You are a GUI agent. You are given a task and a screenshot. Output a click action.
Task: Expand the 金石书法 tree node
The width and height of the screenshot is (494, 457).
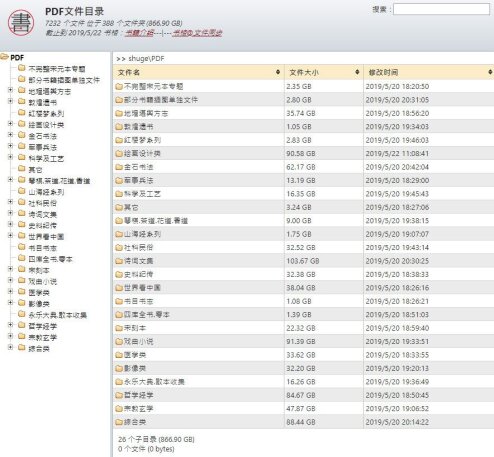10,135
